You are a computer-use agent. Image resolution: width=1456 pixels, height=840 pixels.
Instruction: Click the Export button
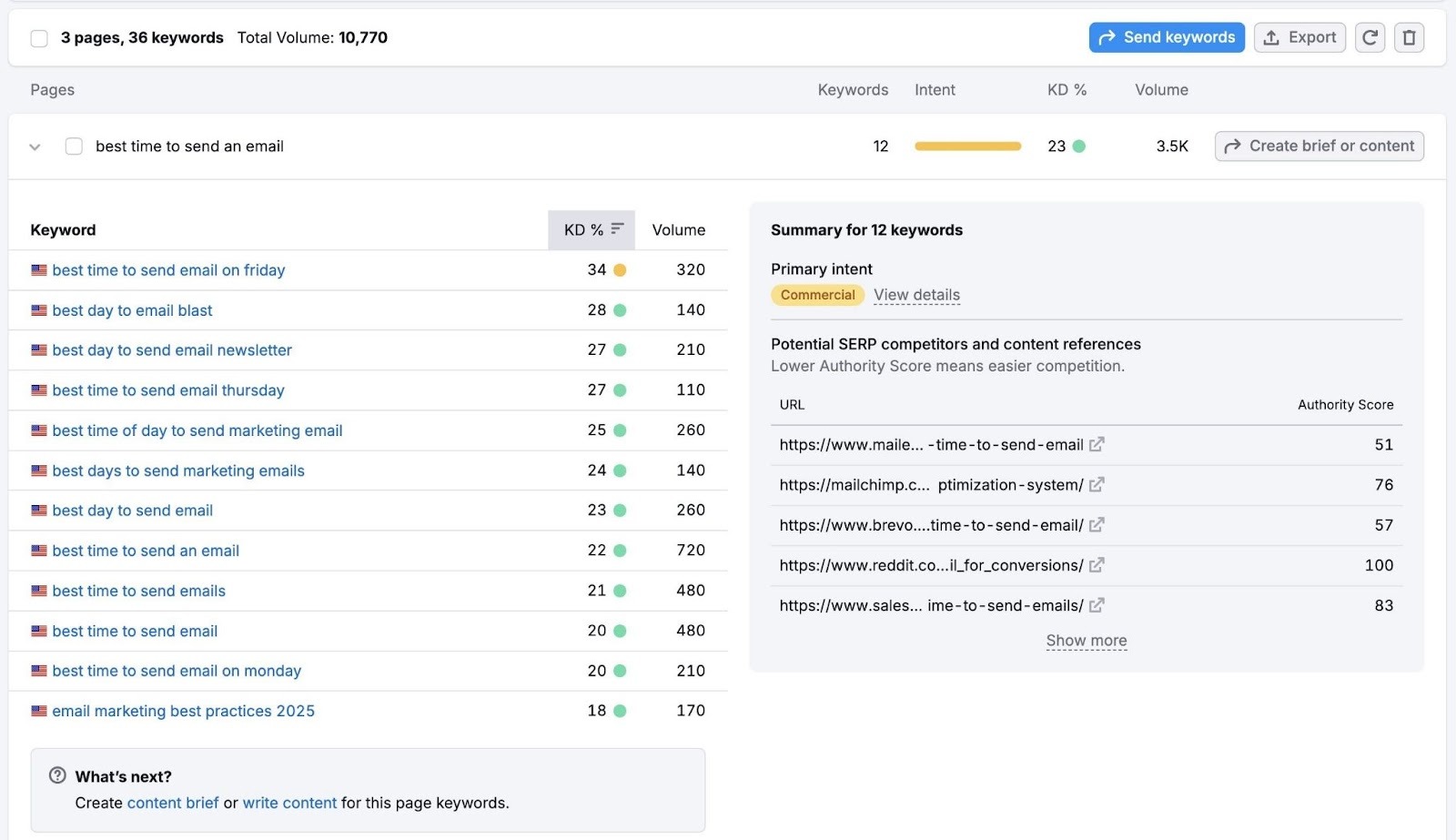pos(1299,37)
